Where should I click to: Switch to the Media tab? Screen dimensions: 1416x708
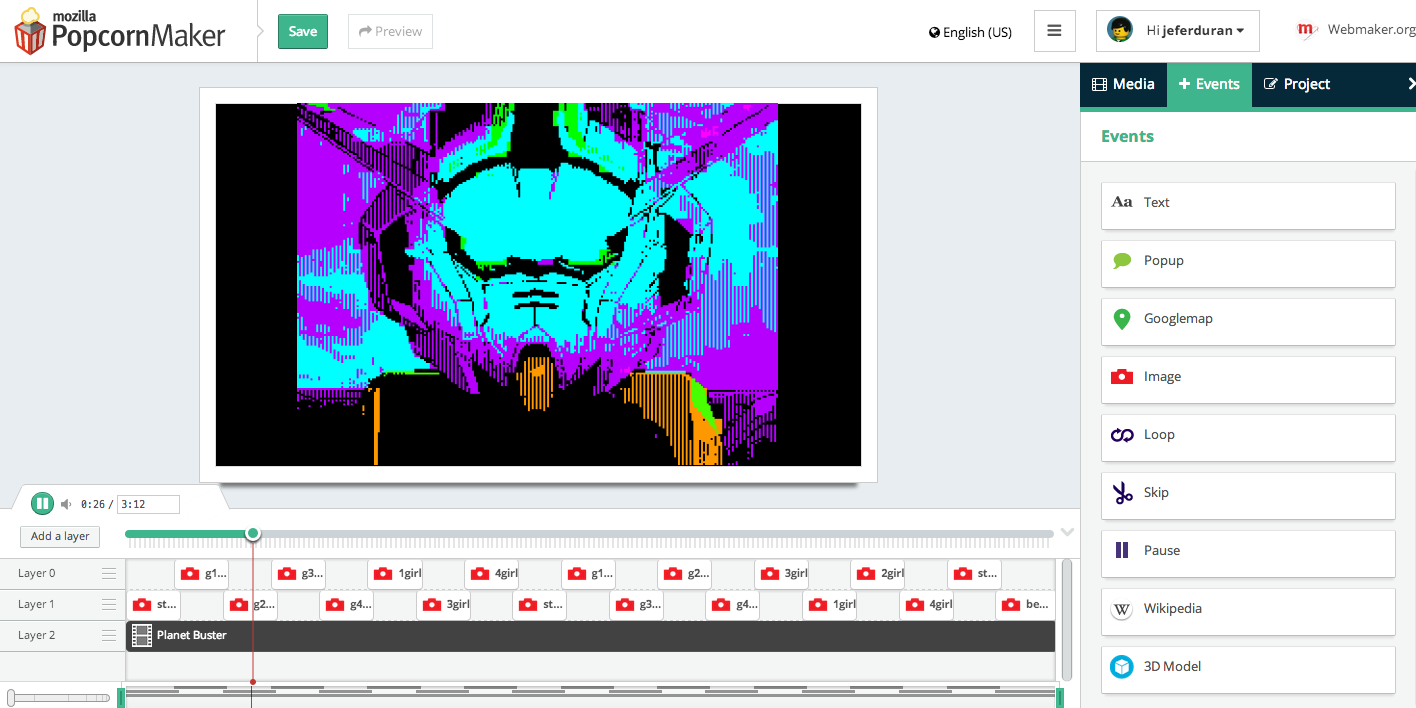[1123, 84]
